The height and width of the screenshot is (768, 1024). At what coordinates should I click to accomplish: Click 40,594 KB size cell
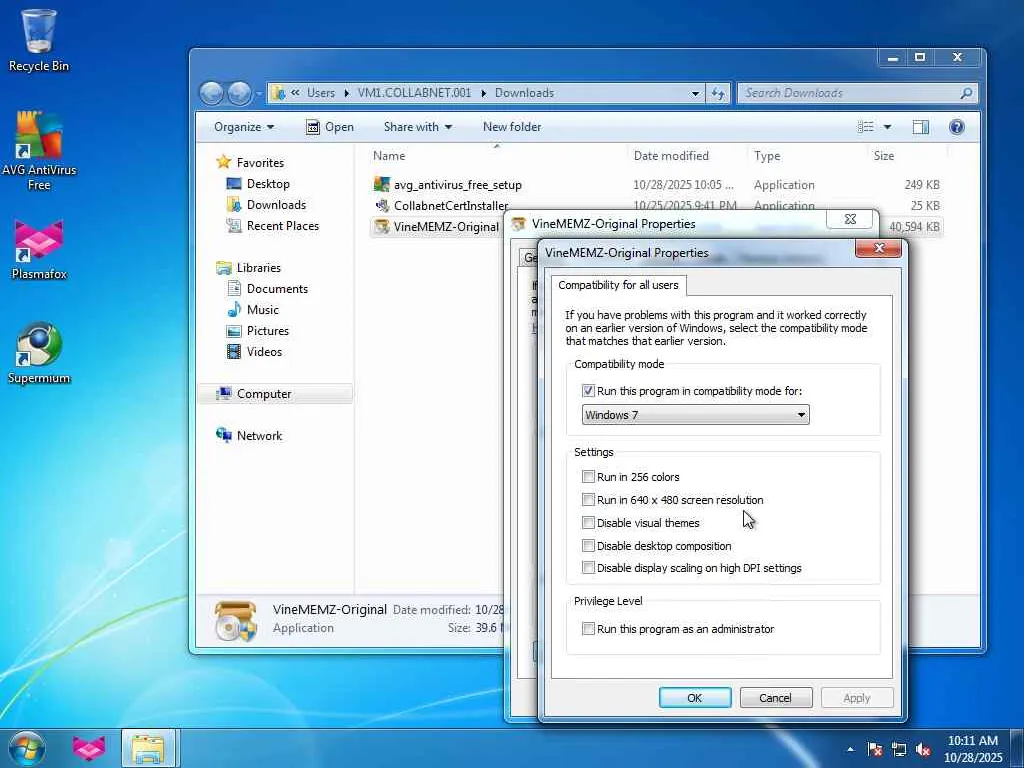(x=914, y=227)
